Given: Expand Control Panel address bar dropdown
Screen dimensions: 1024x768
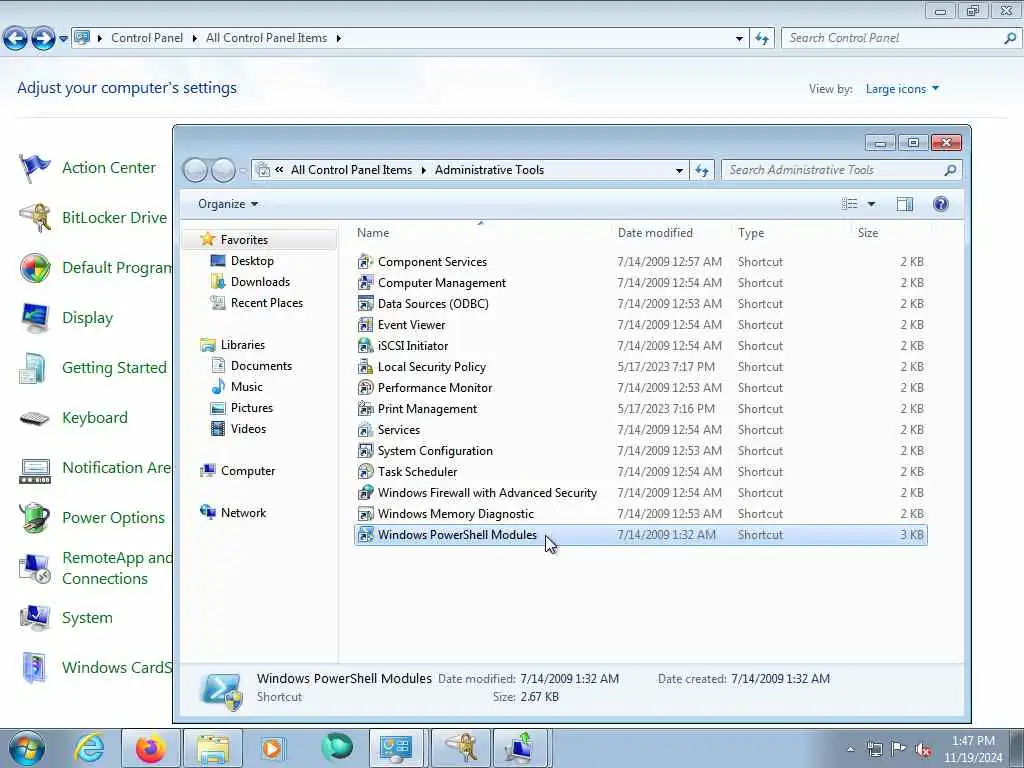Looking at the screenshot, I should tap(739, 39).
